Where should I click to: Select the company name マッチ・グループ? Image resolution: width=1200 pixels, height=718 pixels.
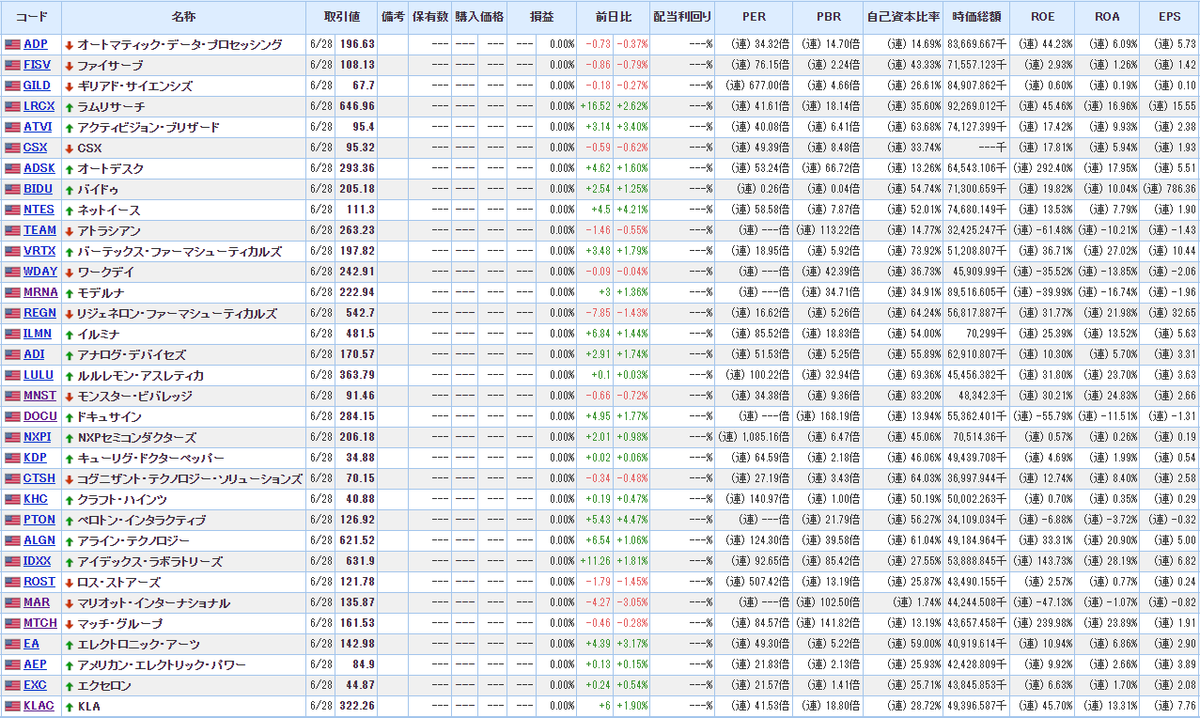(119, 624)
